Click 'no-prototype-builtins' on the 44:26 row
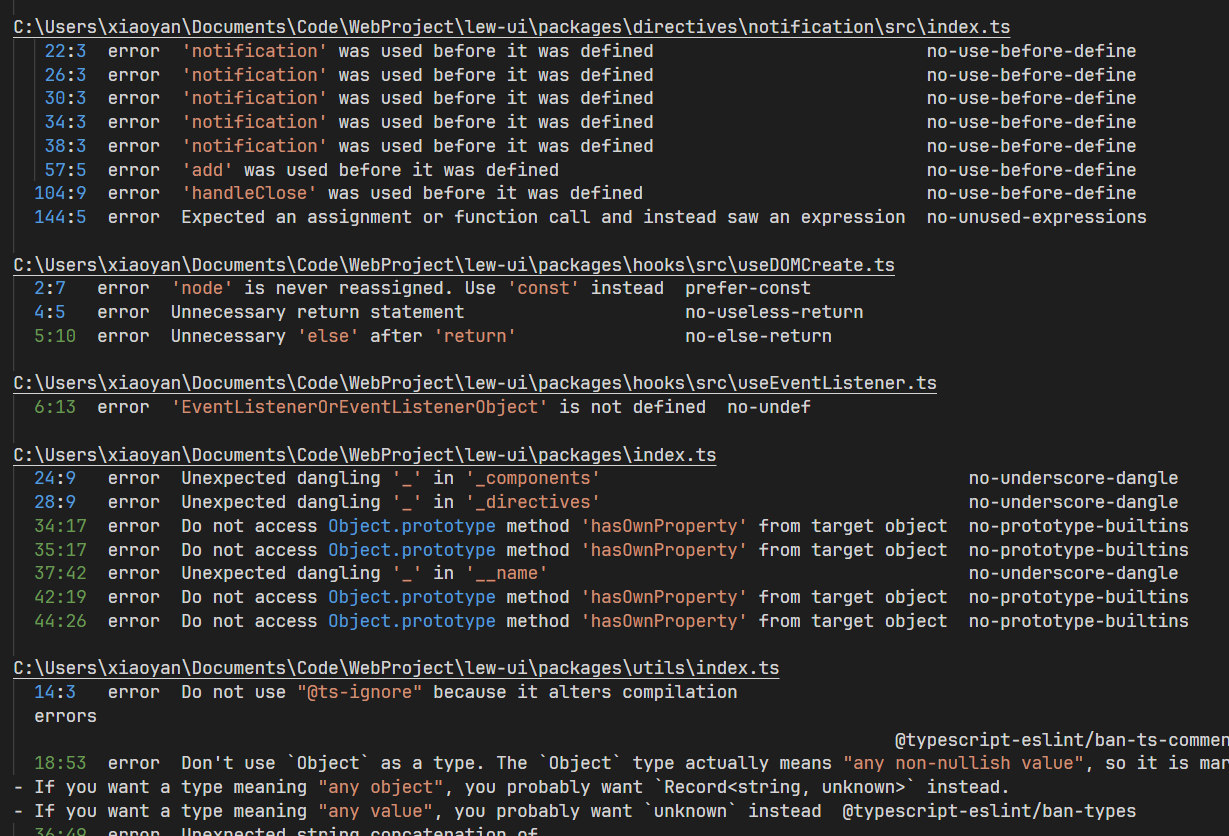Viewport: 1229px width, 836px height. 1079,621
